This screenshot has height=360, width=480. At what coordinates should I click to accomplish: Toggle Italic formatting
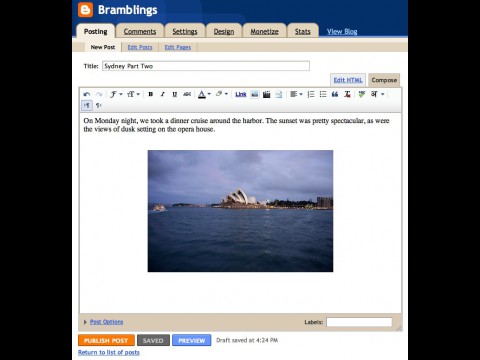[x=162, y=94]
